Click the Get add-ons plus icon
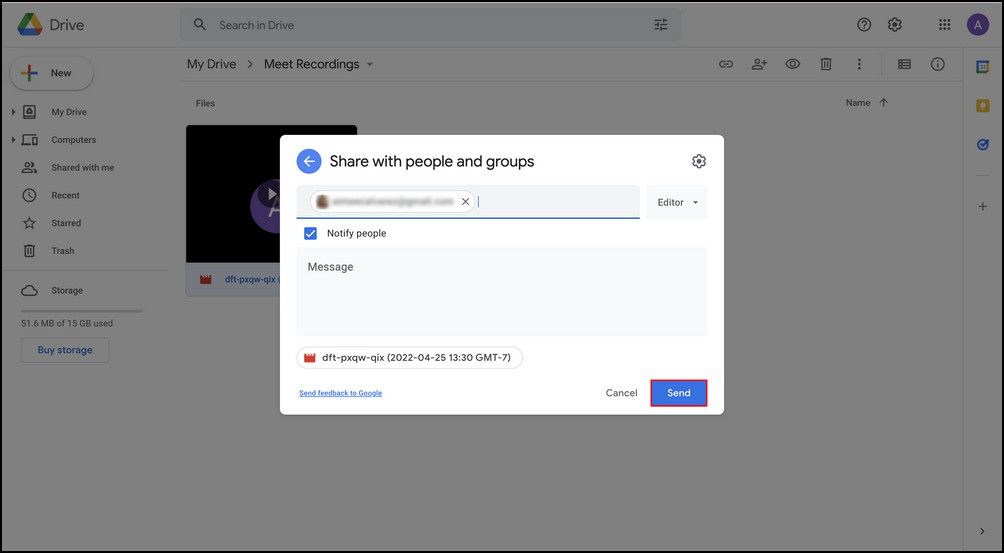1004x553 pixels. (x=982, y=207)
